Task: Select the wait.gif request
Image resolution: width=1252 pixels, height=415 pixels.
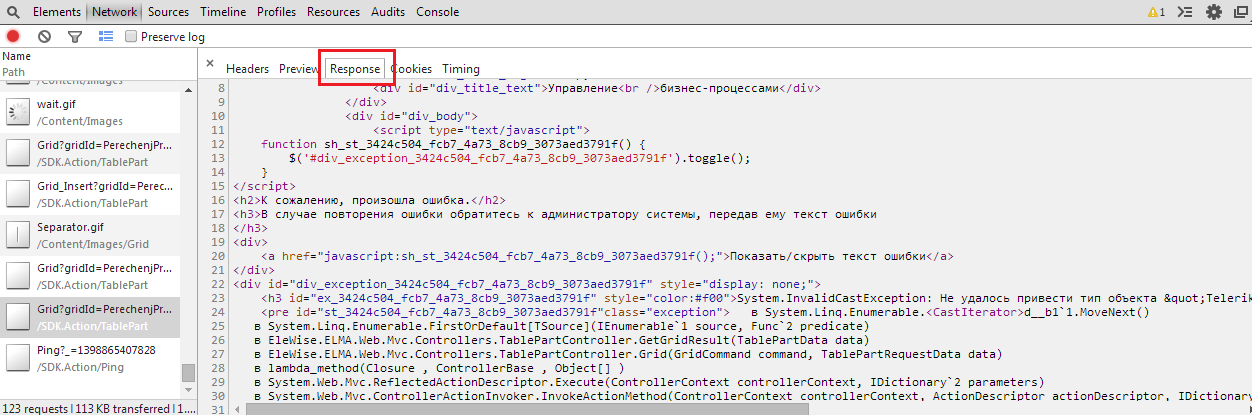Action: [x=90, y=111]
